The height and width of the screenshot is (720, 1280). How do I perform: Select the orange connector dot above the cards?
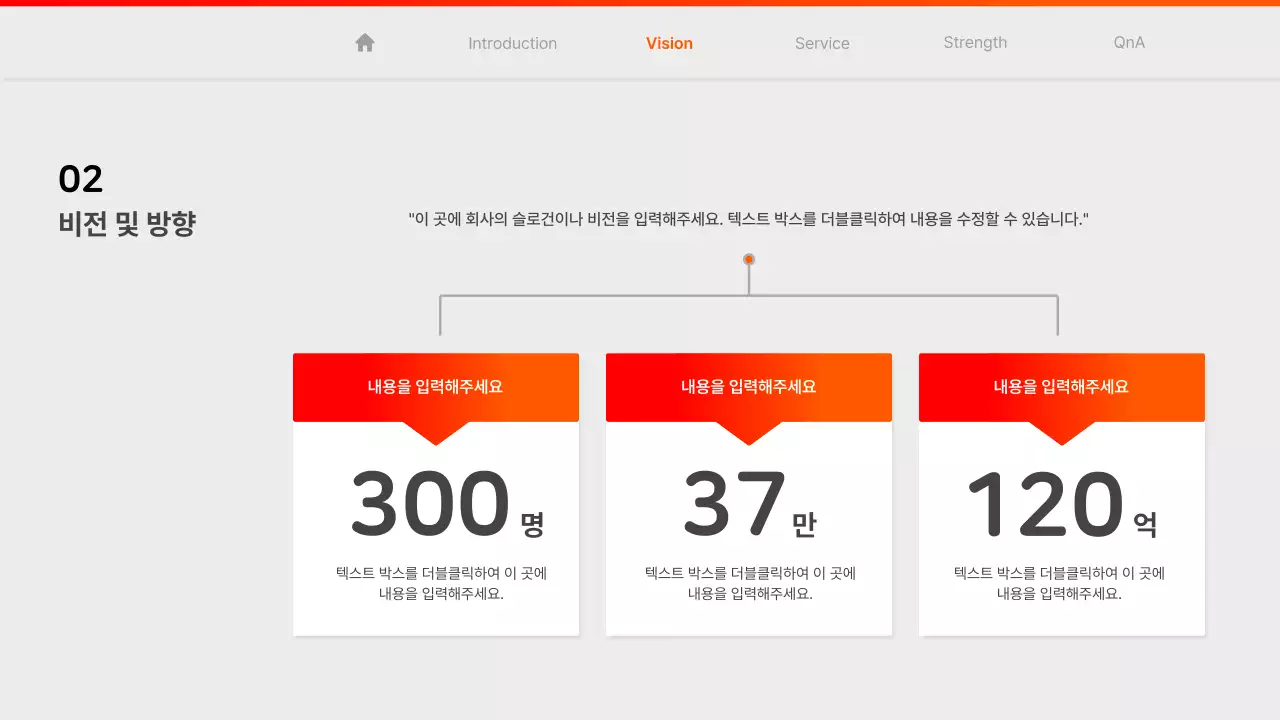pos(748,258)
